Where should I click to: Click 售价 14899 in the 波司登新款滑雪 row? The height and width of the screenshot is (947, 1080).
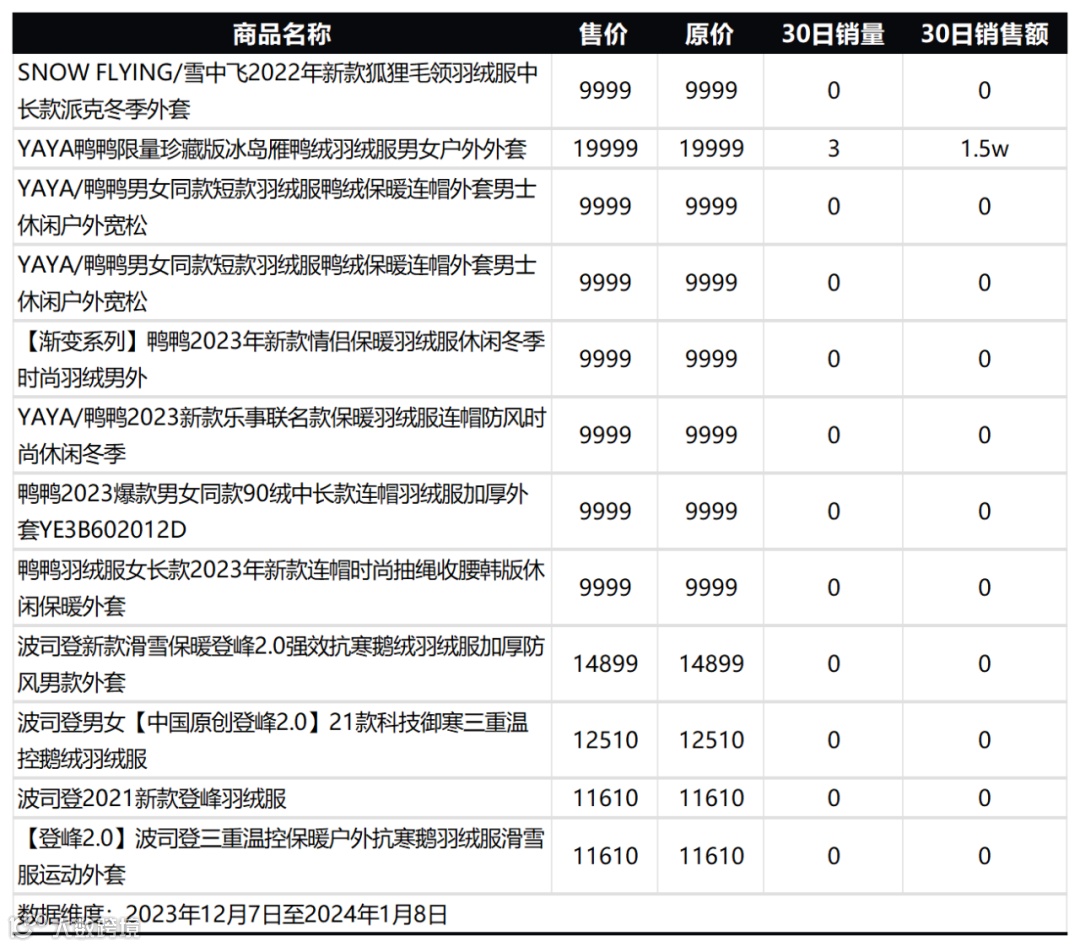tap(605, 664)
